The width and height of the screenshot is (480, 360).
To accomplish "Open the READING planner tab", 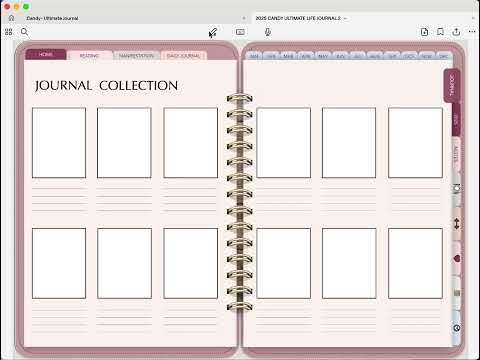I will click(90, 56).
